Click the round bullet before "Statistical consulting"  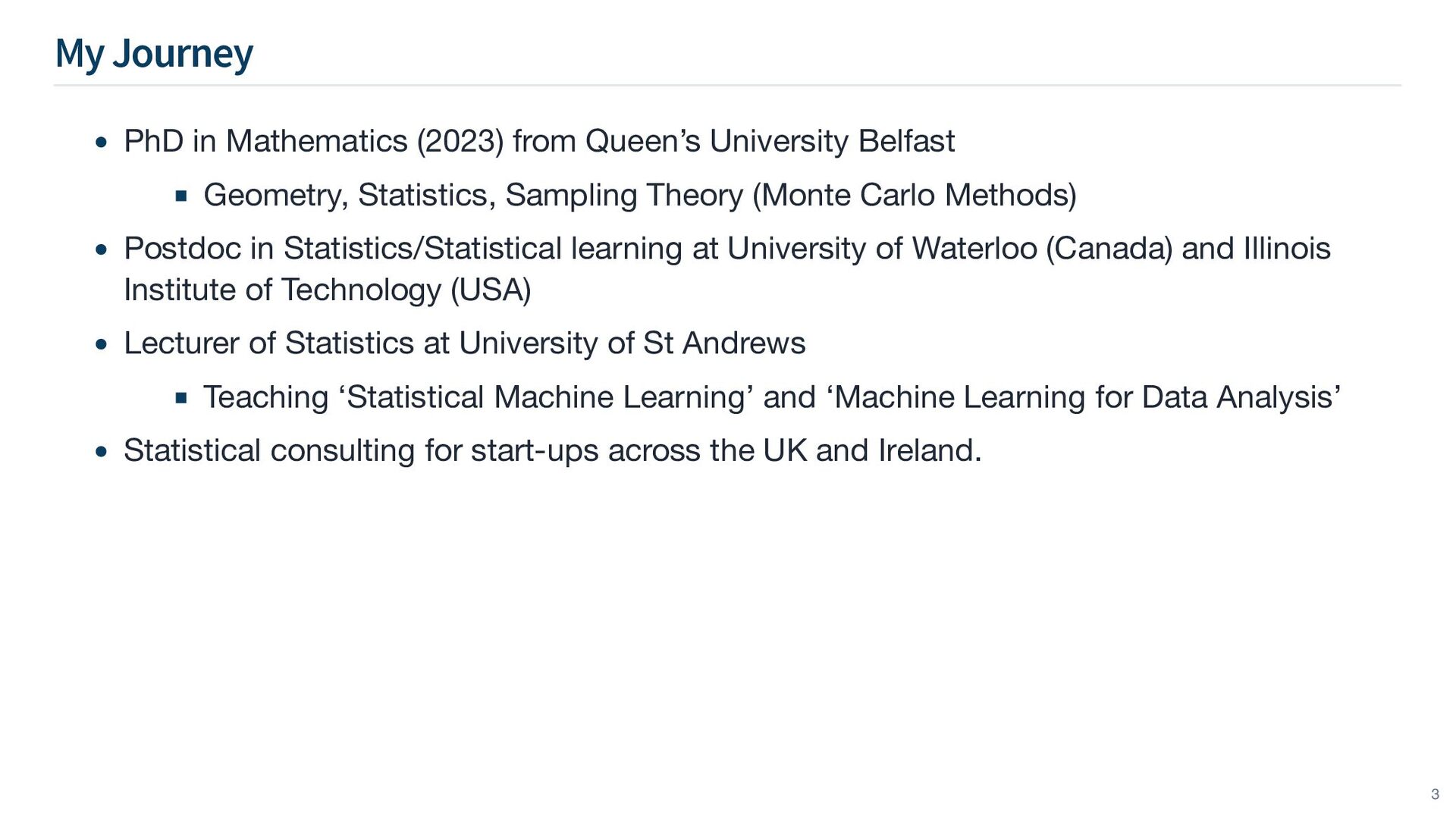[102, 452]
